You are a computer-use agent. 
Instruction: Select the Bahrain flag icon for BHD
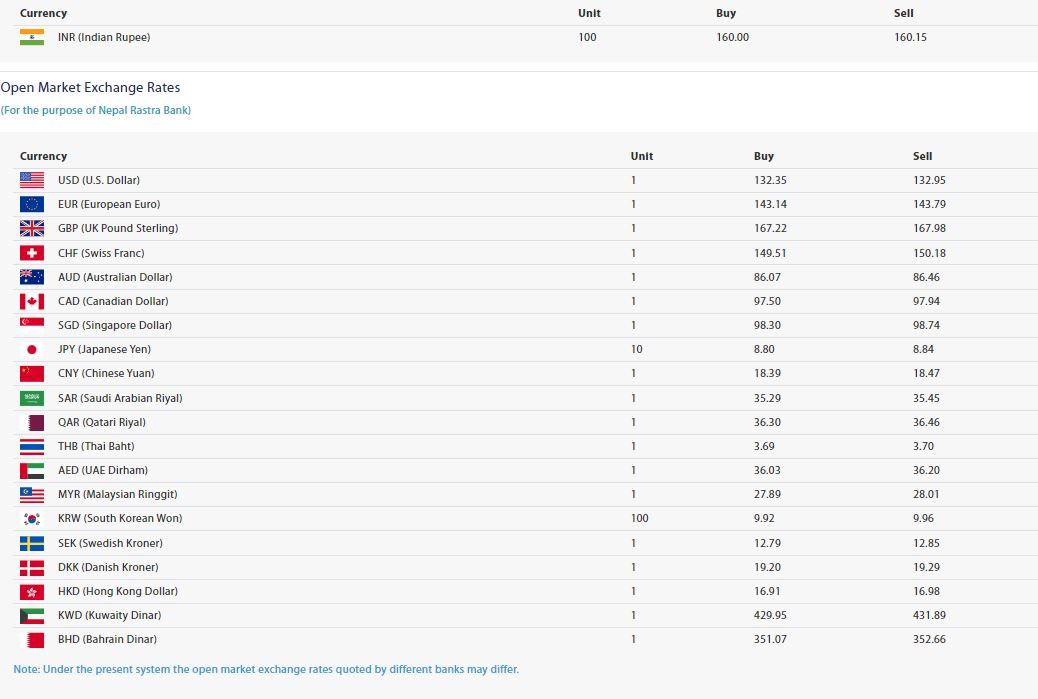[32, 639]
